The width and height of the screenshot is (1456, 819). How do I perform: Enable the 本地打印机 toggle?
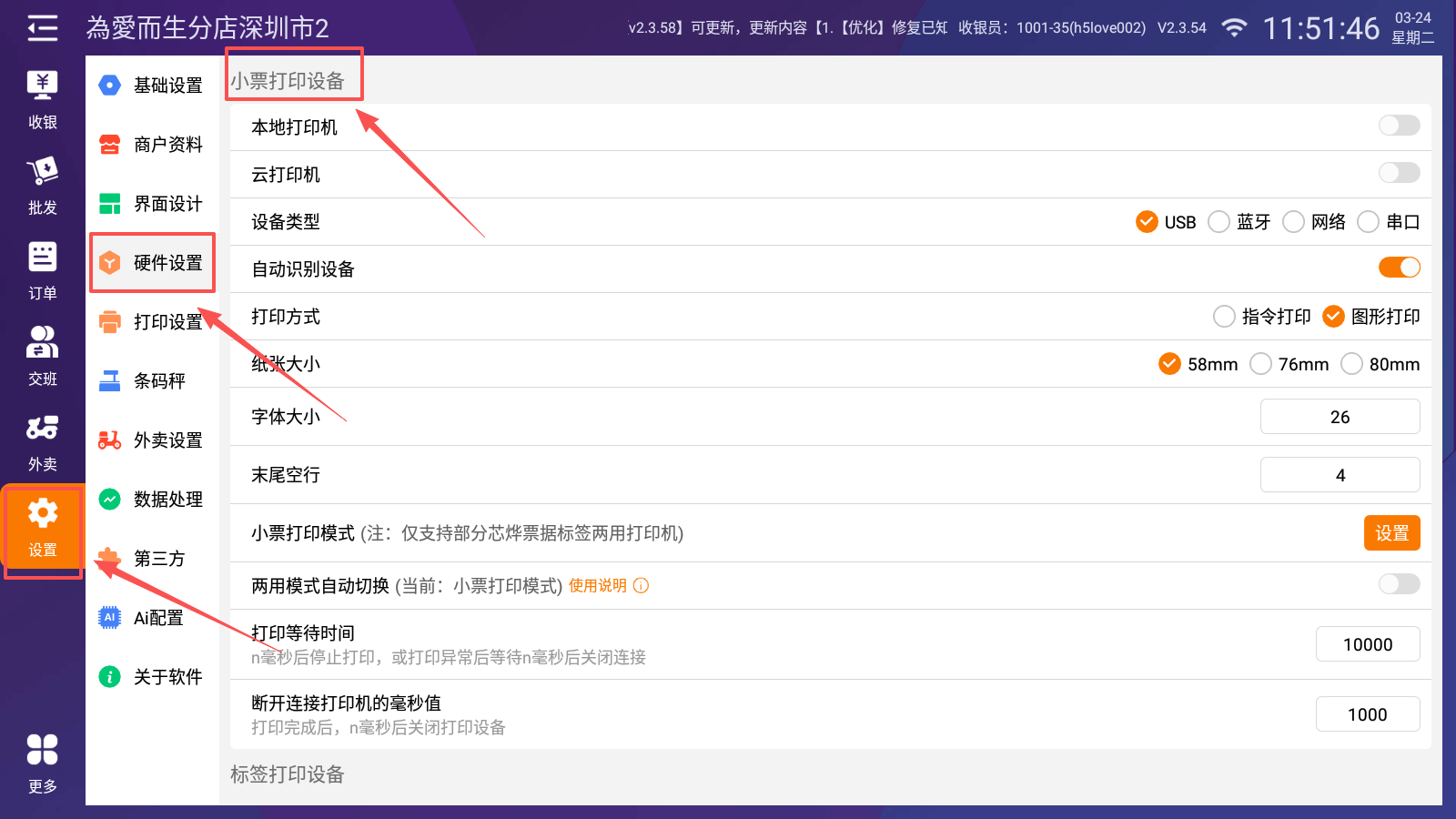(1399, 126)
